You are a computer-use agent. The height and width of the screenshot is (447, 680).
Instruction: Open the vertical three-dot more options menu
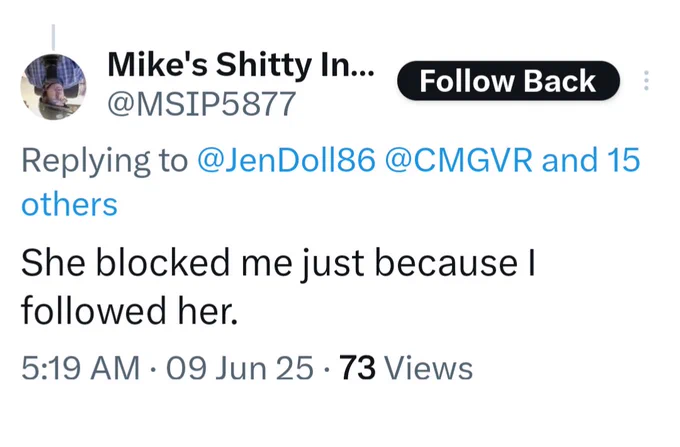point(646,81)
